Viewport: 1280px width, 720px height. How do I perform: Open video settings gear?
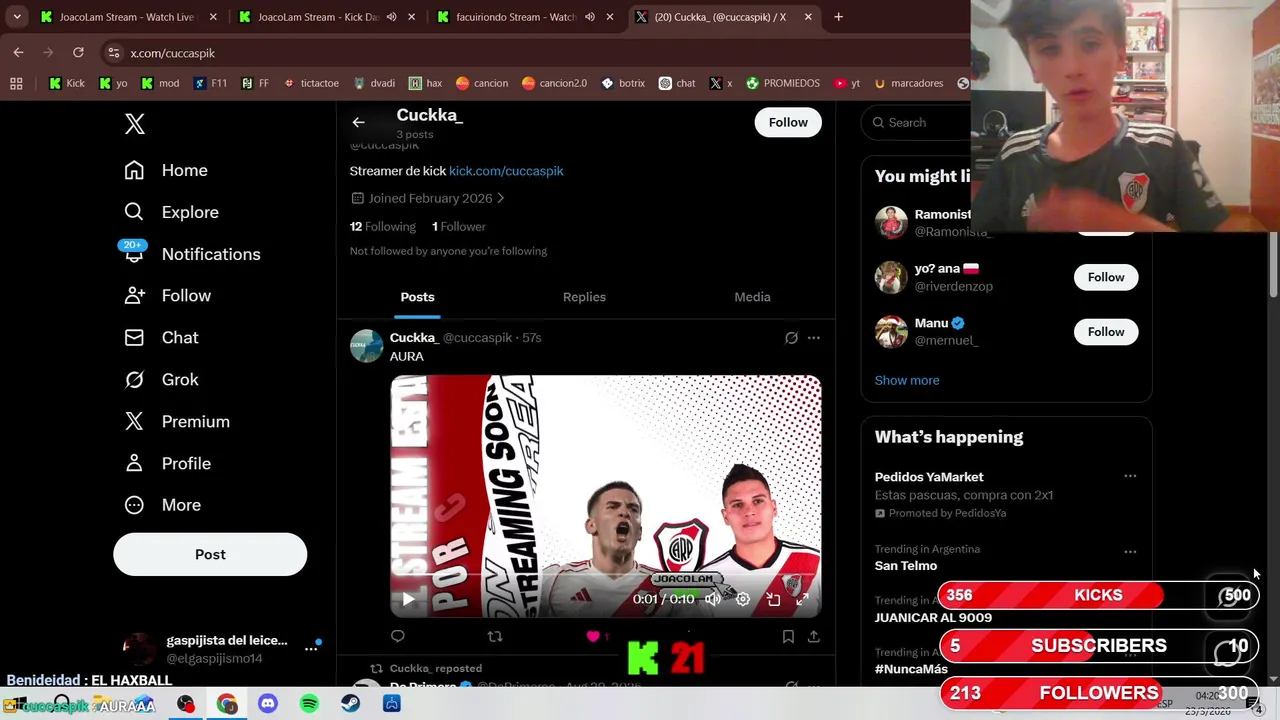click(x=743, y=599)
